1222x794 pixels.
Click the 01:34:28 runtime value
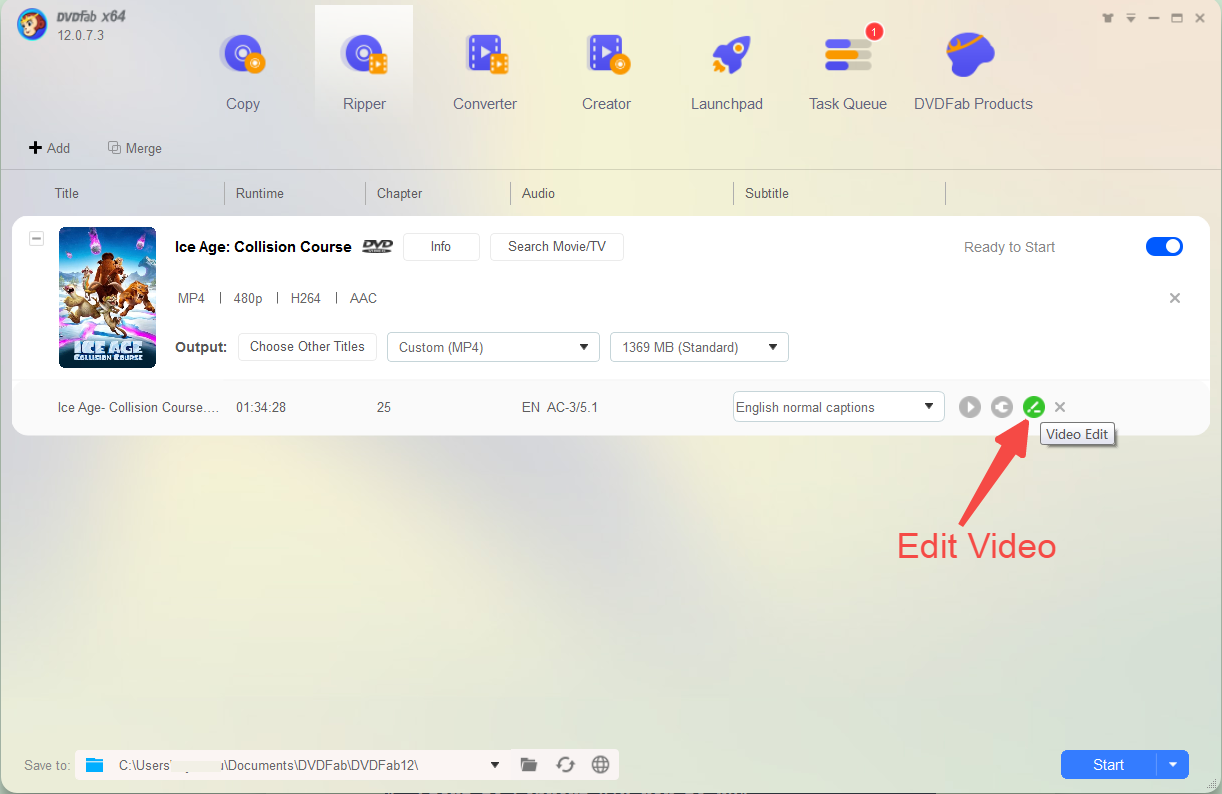pyautogui.click(x=261, y=407)
